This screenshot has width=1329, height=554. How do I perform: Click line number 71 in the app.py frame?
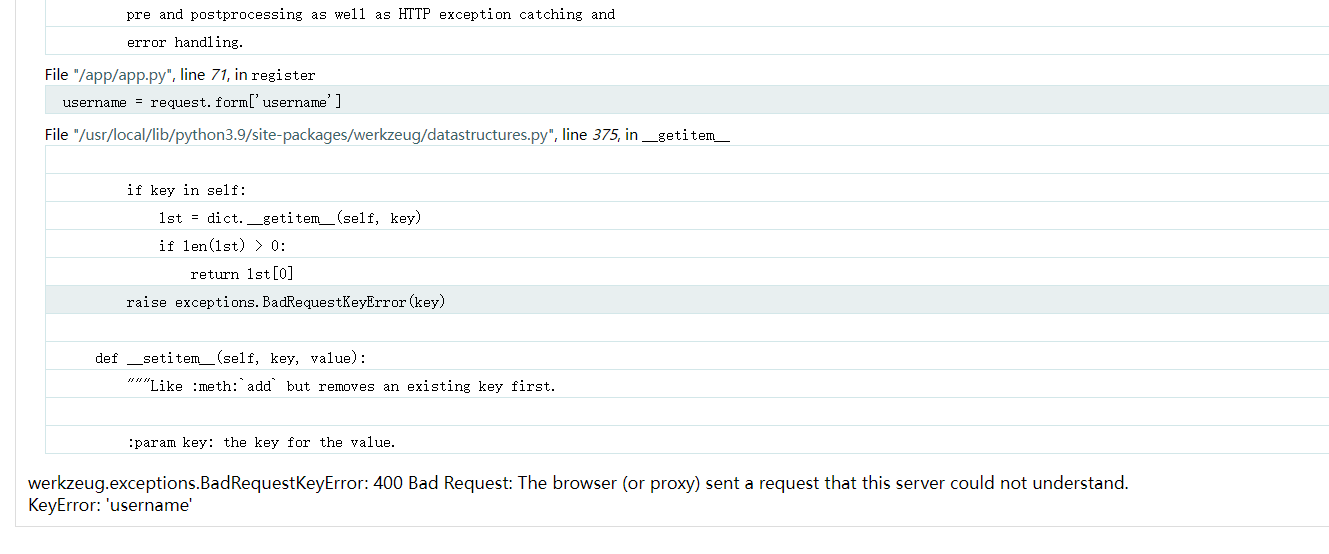(x=219, y=75)
